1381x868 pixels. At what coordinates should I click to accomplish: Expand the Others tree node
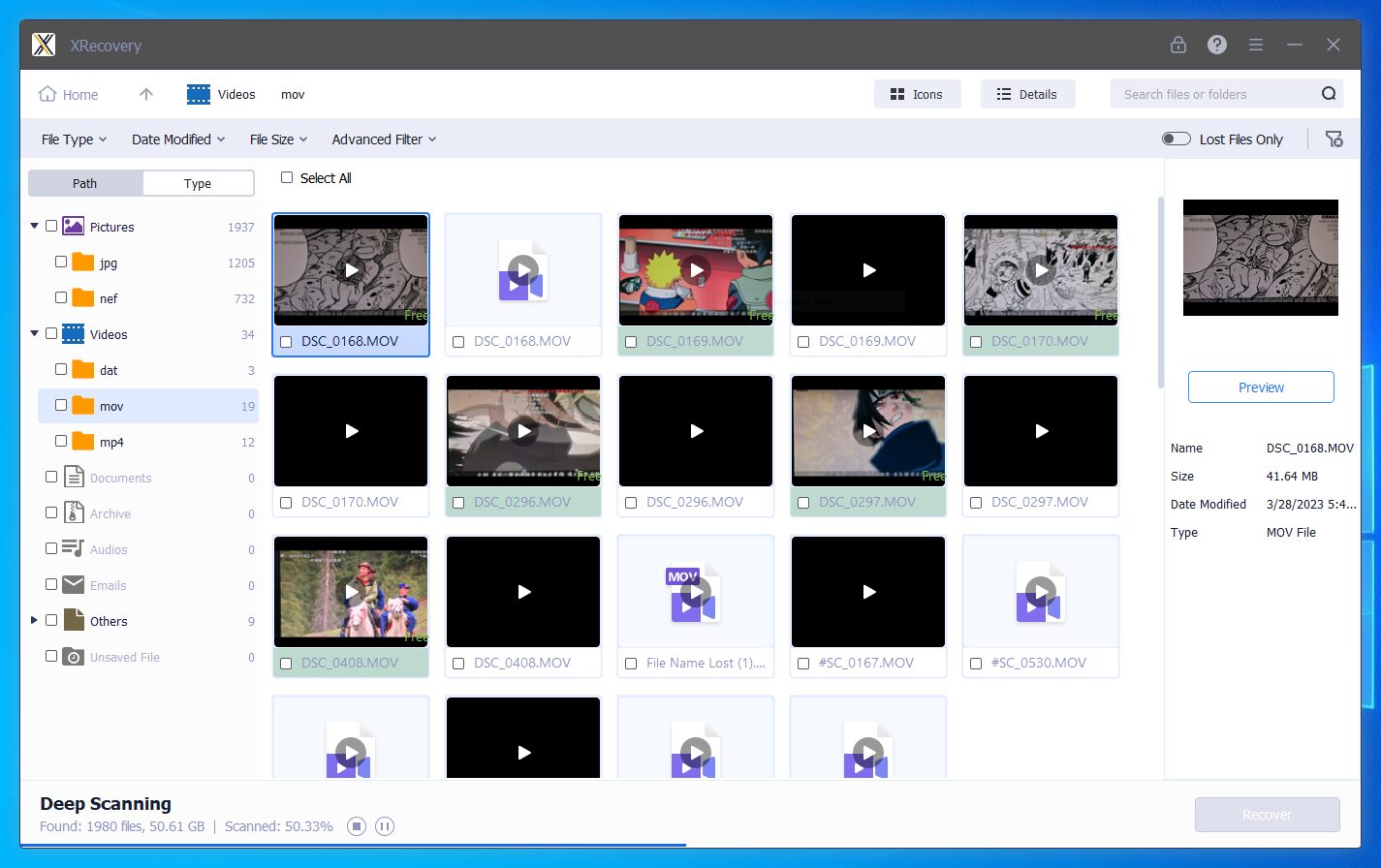point(34,620)
